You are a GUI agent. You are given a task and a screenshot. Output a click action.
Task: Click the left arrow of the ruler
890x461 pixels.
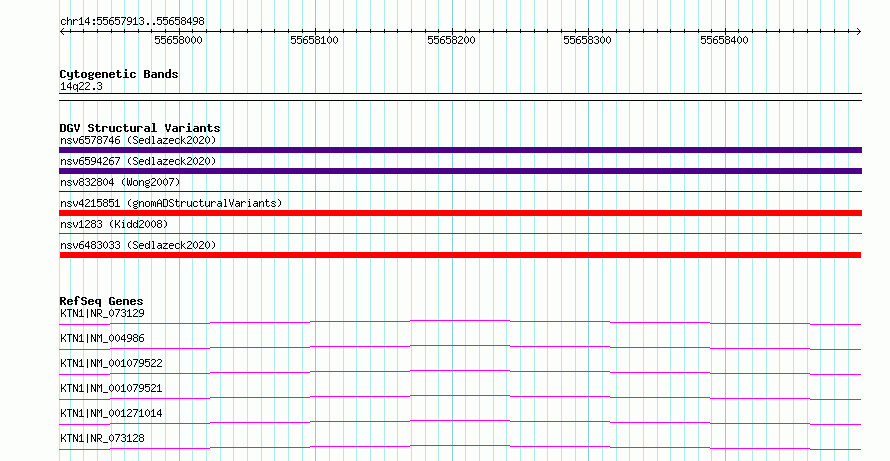tap(62, 32)
